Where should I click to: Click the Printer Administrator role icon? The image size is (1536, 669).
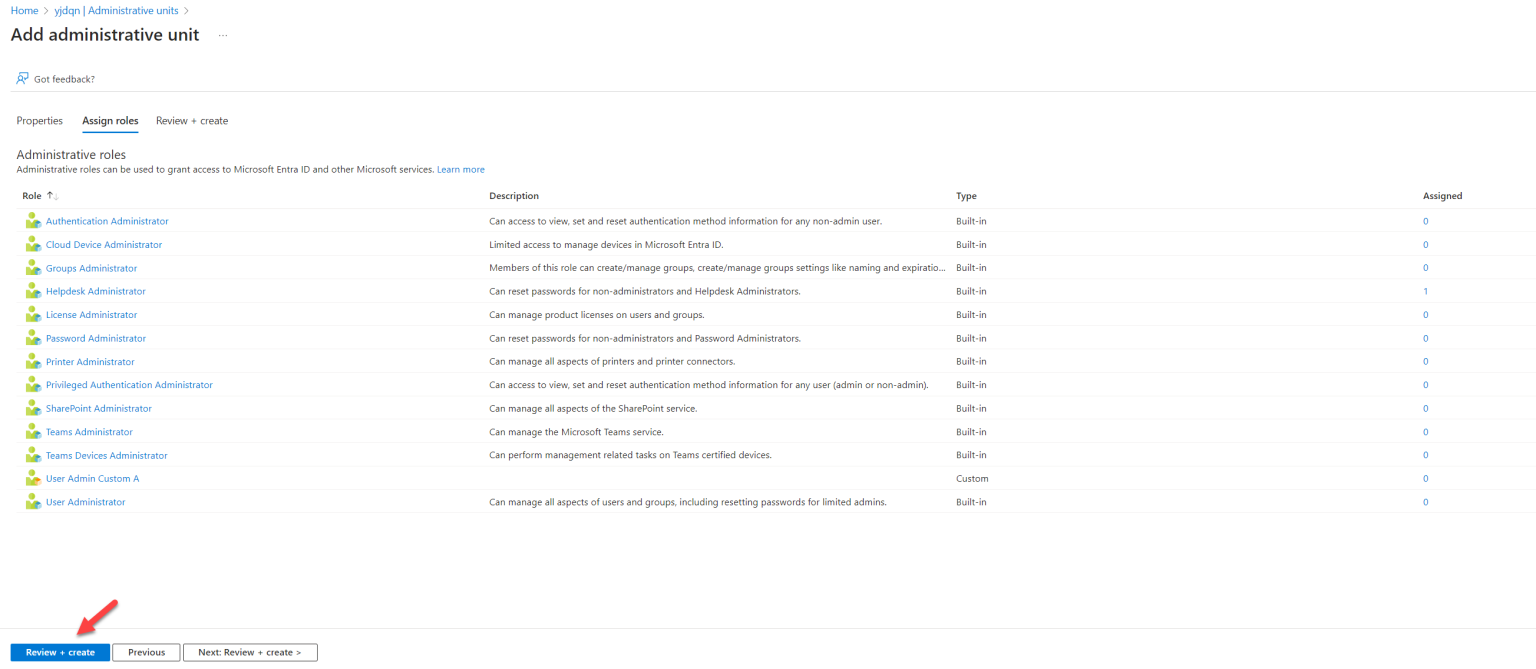[x=31, y=361]
